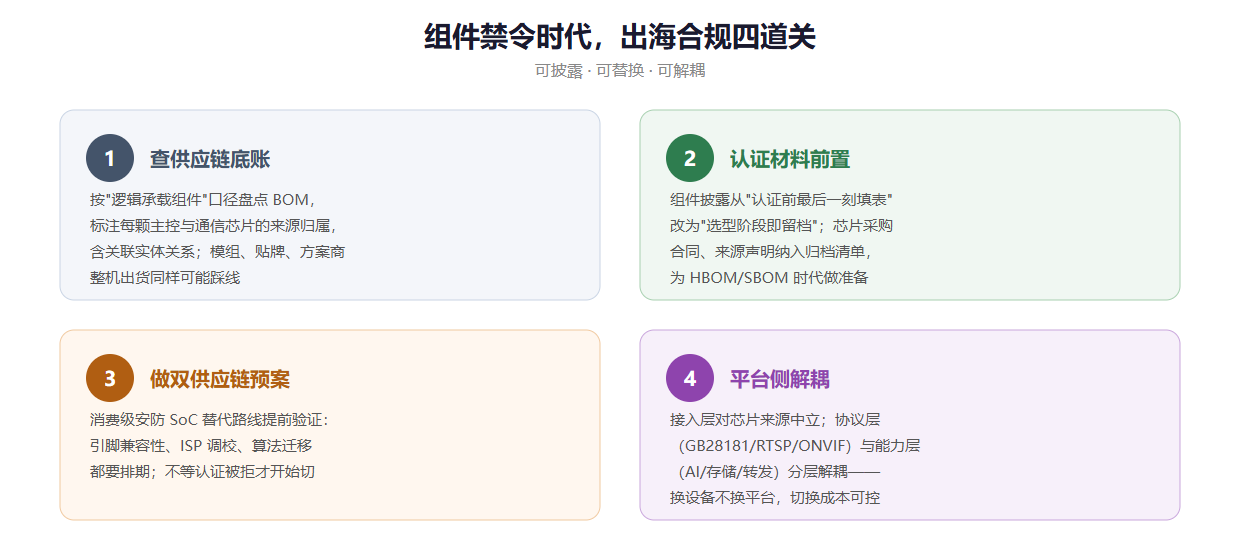Click the line 含关联实体关系；模组、贴牌、方案商
The image size is (1240, 560).
click(218, 251)
